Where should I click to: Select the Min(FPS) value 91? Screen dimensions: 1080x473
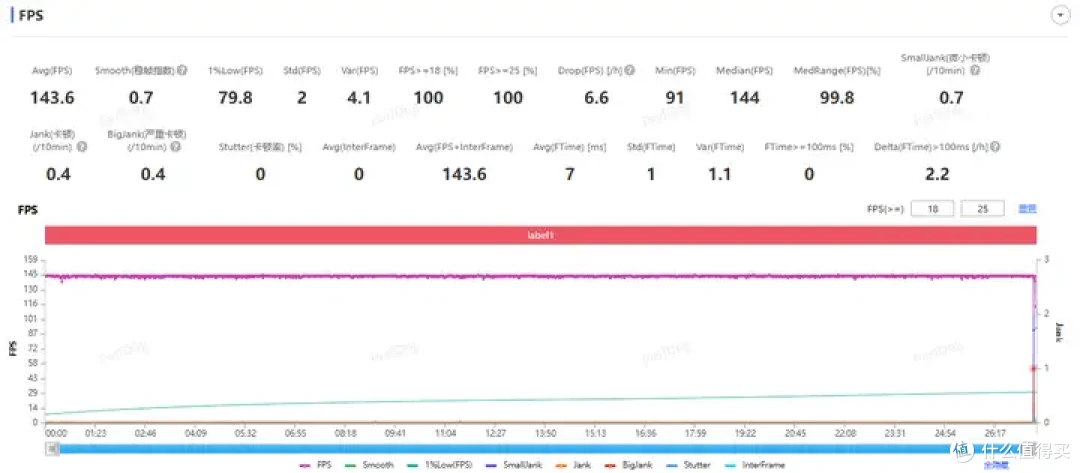675,98
